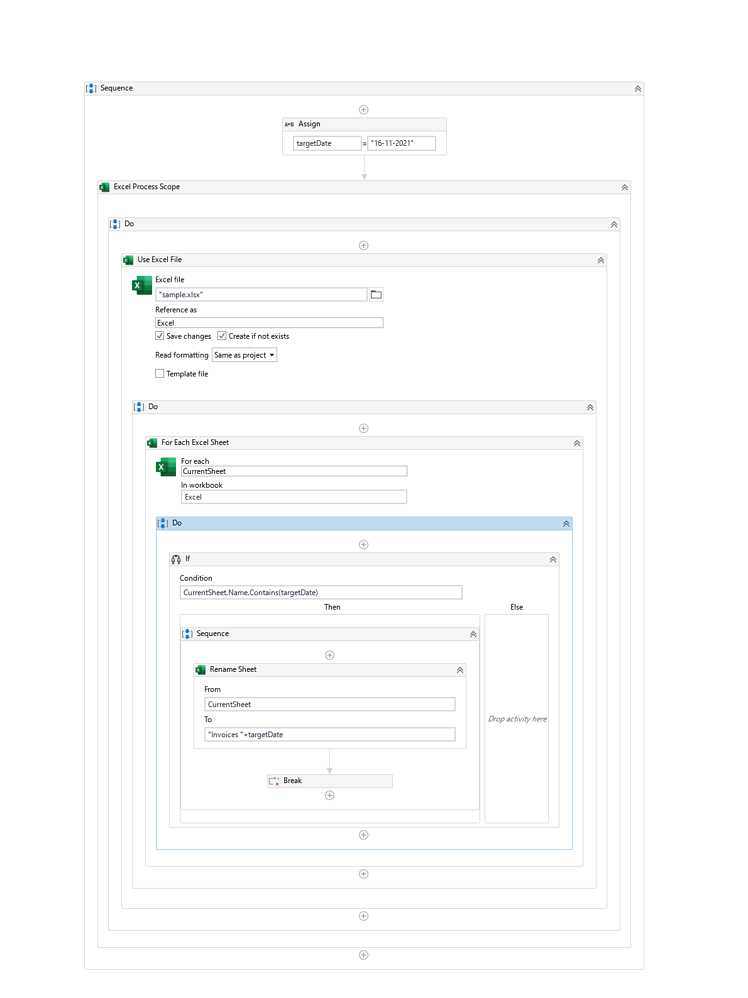Click the If activity's condition icon
748x998 pixels.
[x=176, y=559]
